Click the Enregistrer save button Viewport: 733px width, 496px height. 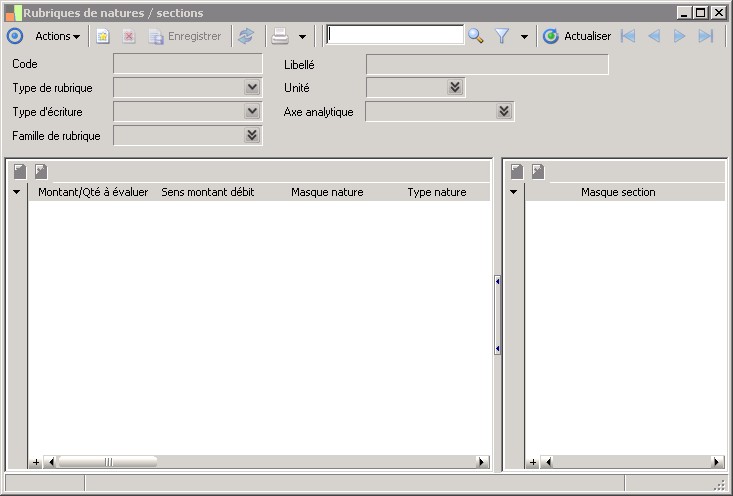pyautogui.click(x=185, y=36)
